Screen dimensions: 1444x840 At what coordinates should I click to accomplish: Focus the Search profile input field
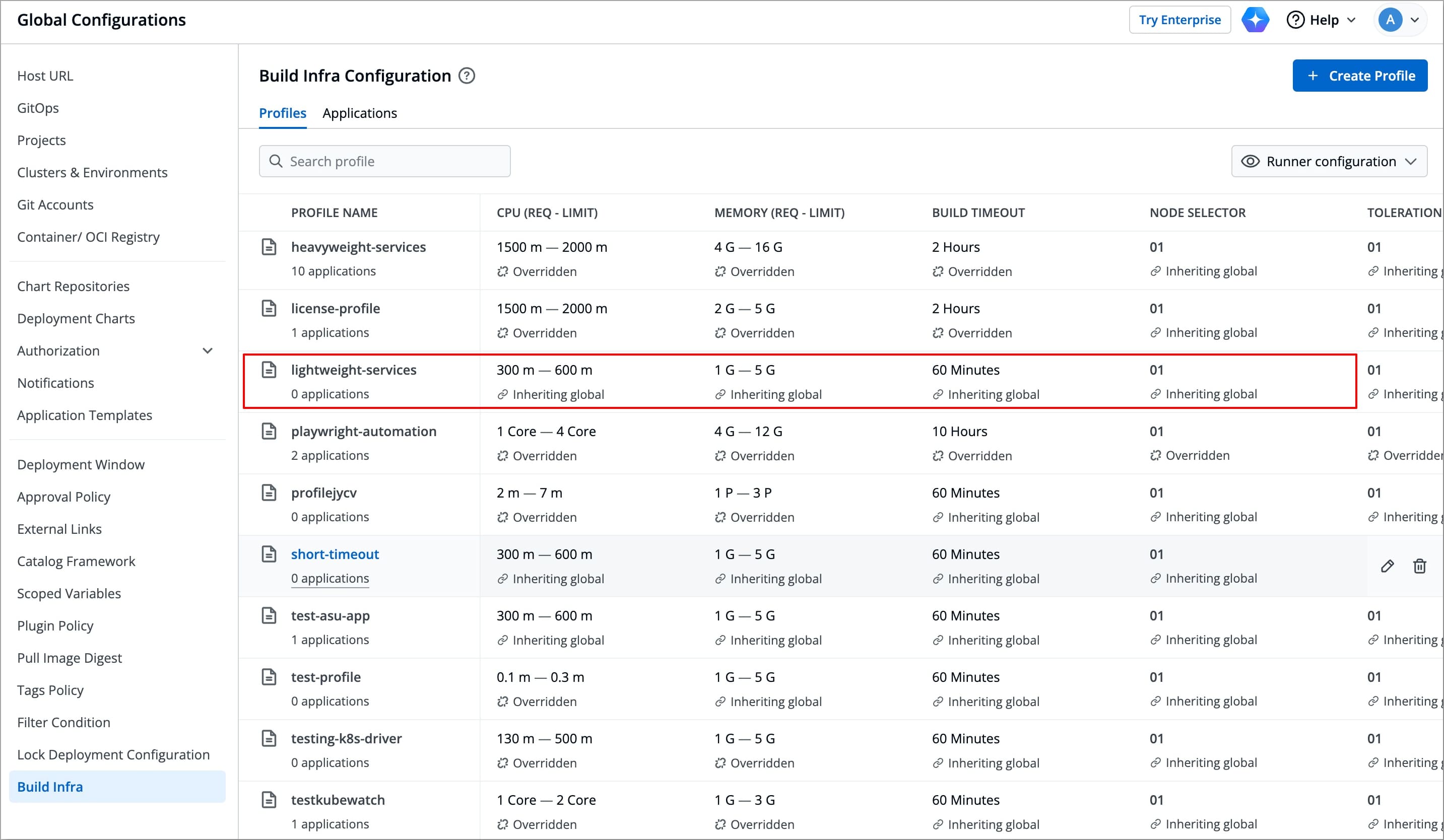coord(396,162)
